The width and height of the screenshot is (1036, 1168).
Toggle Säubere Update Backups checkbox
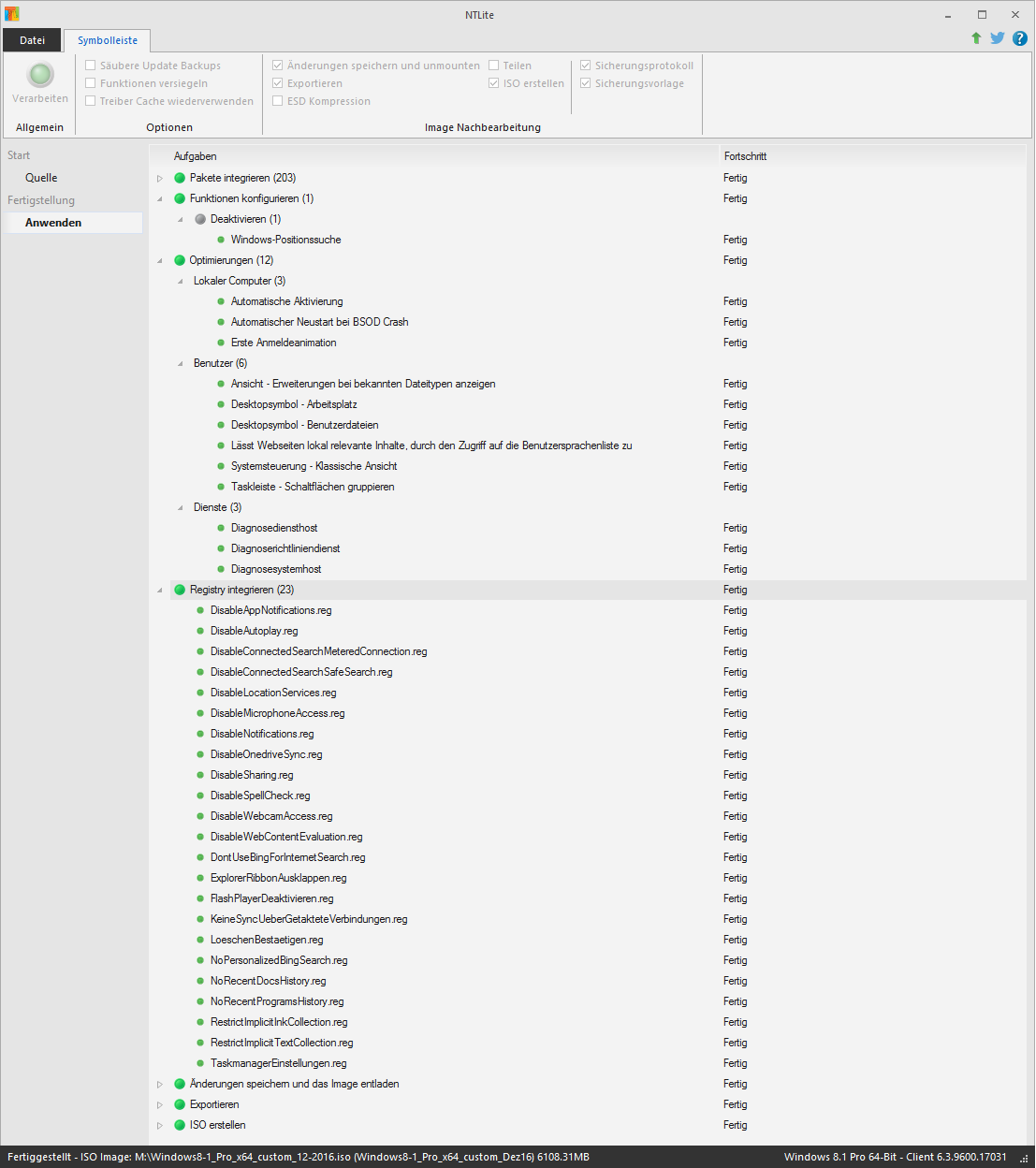coord(91,66)
